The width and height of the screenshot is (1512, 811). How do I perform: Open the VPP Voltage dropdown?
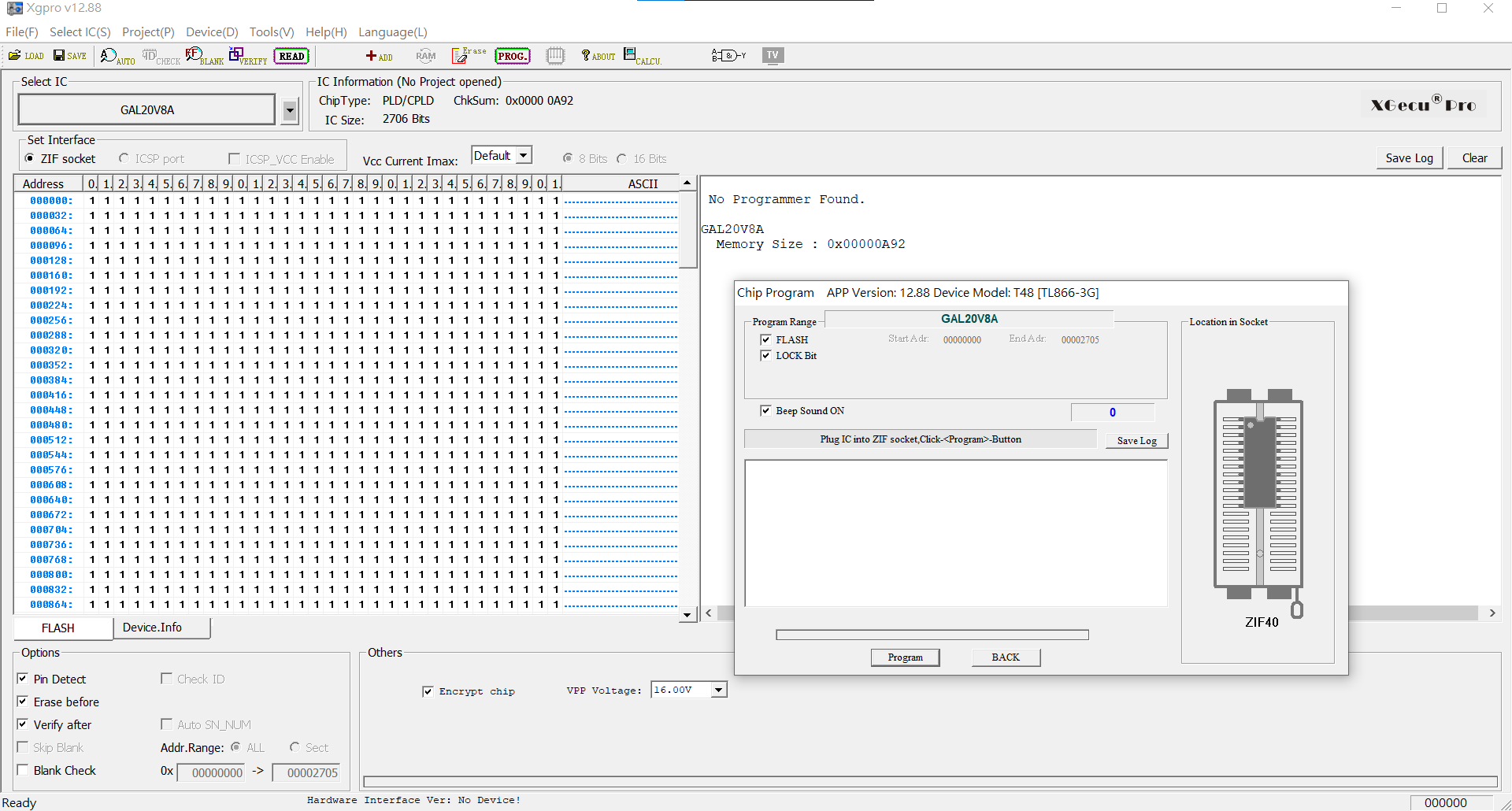point(718,691)
